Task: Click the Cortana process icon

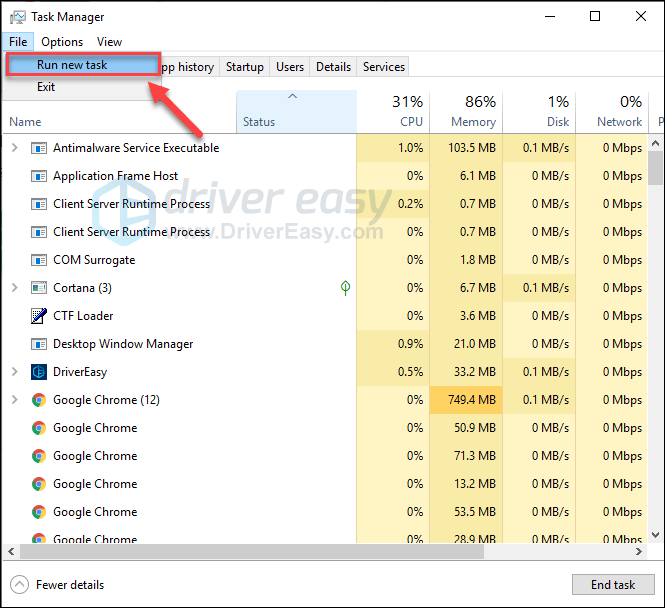Action: (39, 288)
